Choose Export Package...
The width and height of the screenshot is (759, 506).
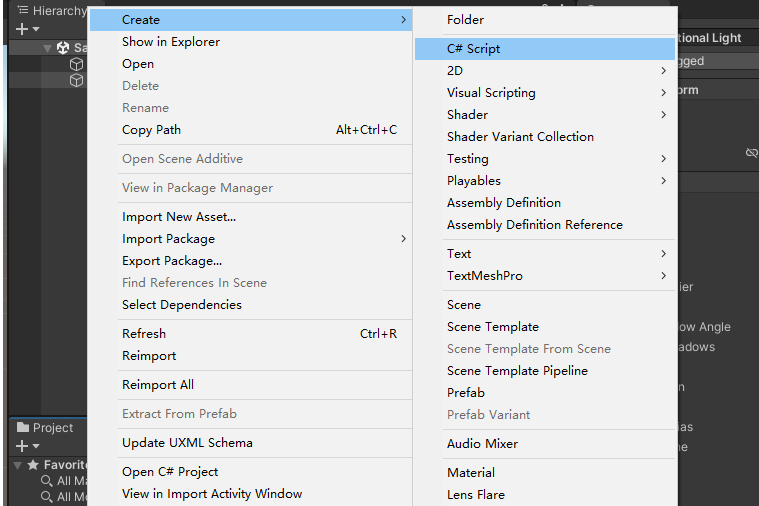coord(251,261)
